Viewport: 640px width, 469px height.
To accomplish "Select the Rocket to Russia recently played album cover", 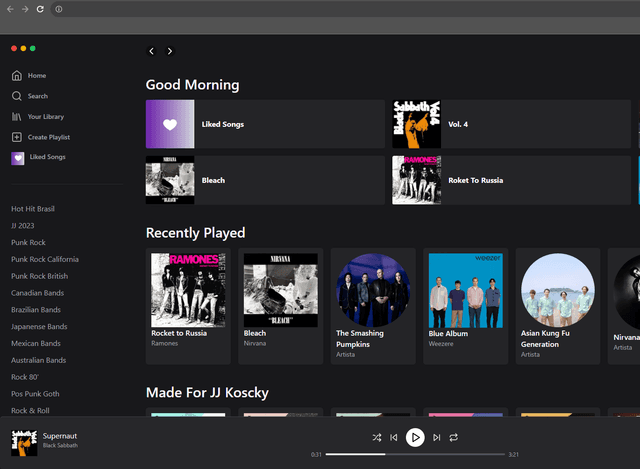I will (188, 290).
